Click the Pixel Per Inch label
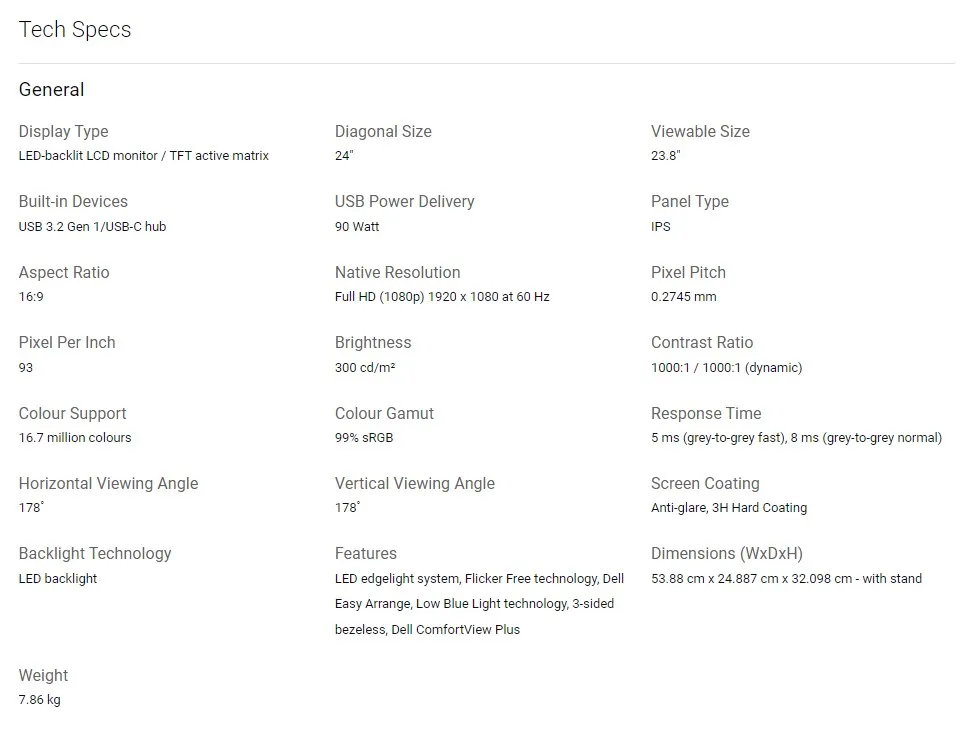 pyautogui.click(x=67, y=343)
